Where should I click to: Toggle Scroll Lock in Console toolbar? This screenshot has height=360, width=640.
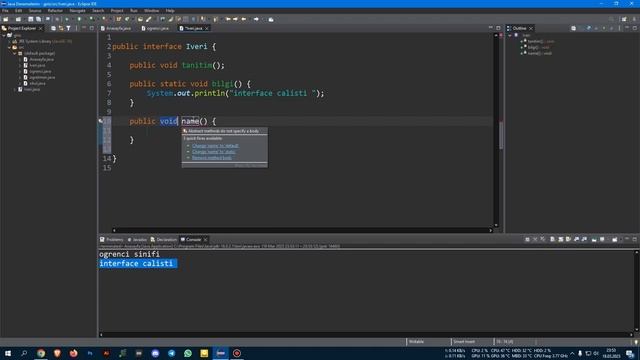click(561, 239)
